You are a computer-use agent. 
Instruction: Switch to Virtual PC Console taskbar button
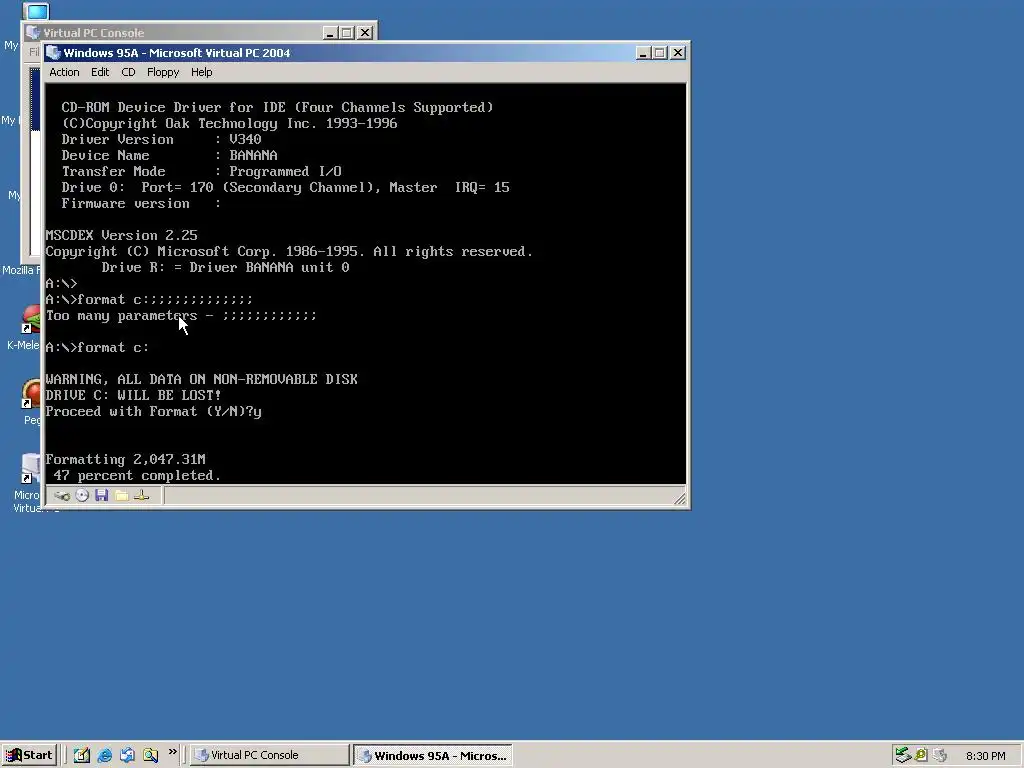pos(270,755)
